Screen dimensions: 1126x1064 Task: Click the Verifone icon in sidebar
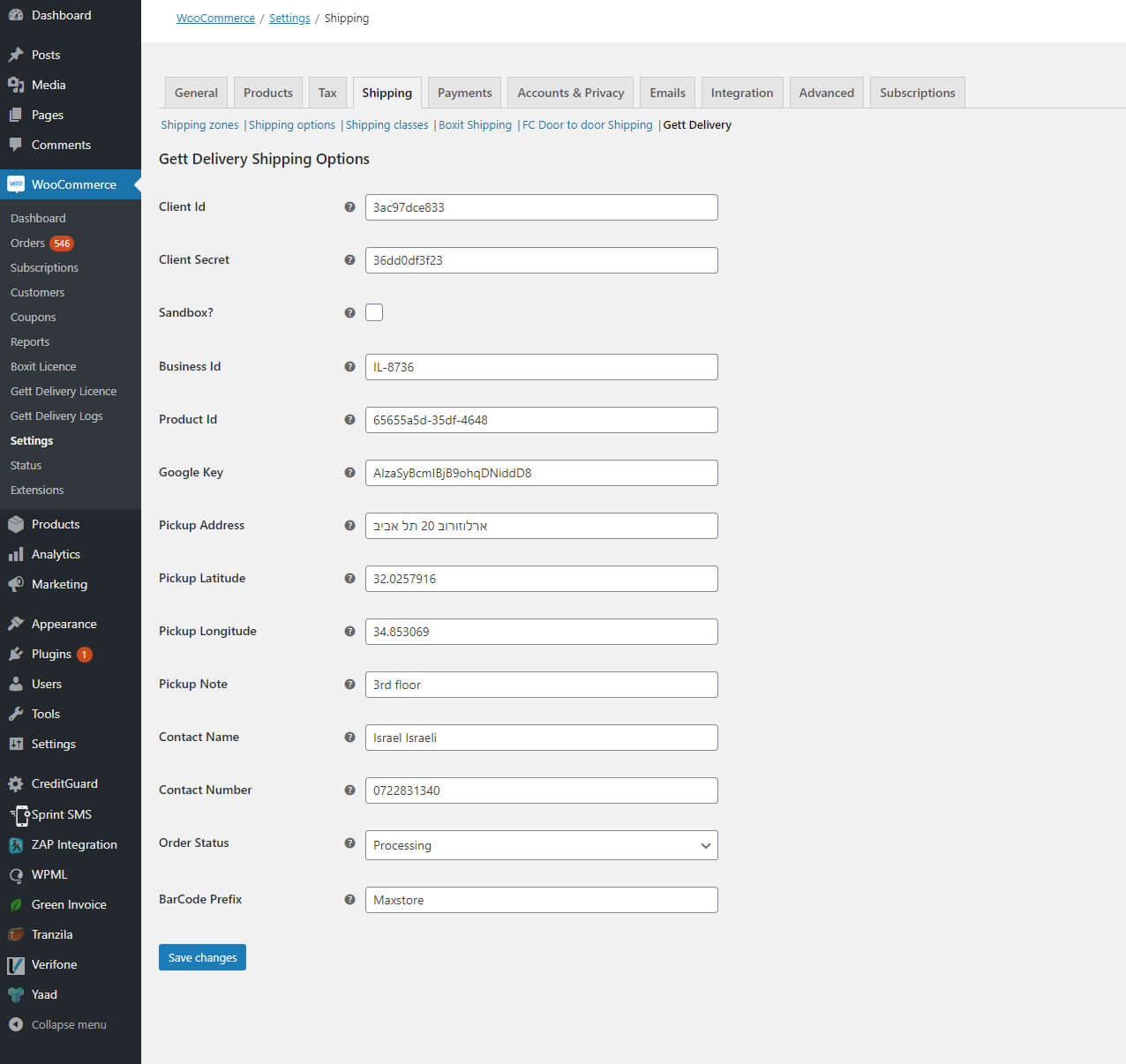(x=16, y=964)
